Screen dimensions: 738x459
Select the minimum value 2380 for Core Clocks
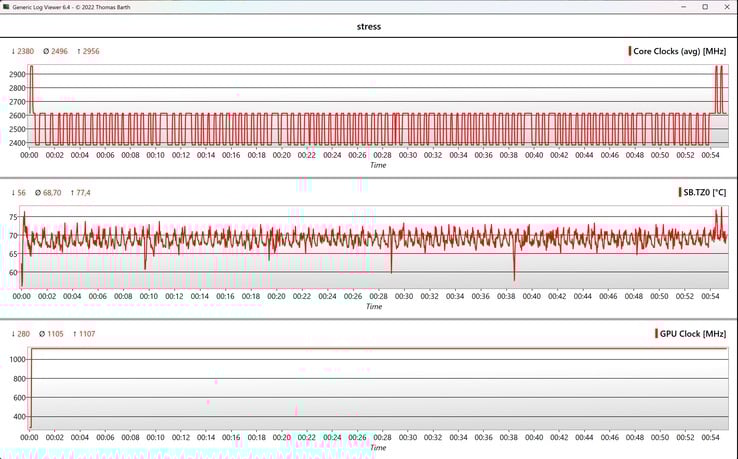coord(25,51)
